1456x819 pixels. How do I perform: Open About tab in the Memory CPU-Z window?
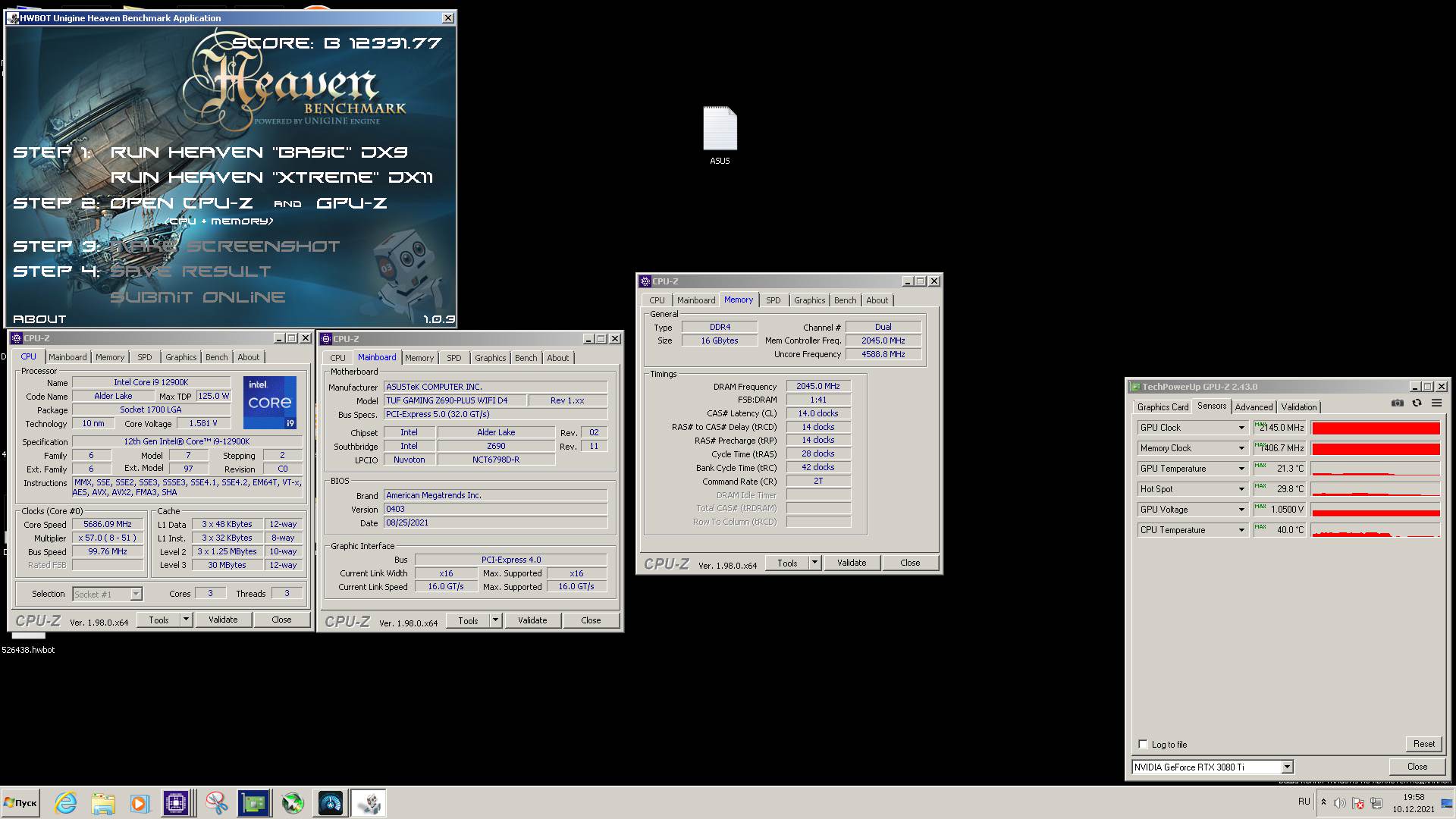(877, 300)
